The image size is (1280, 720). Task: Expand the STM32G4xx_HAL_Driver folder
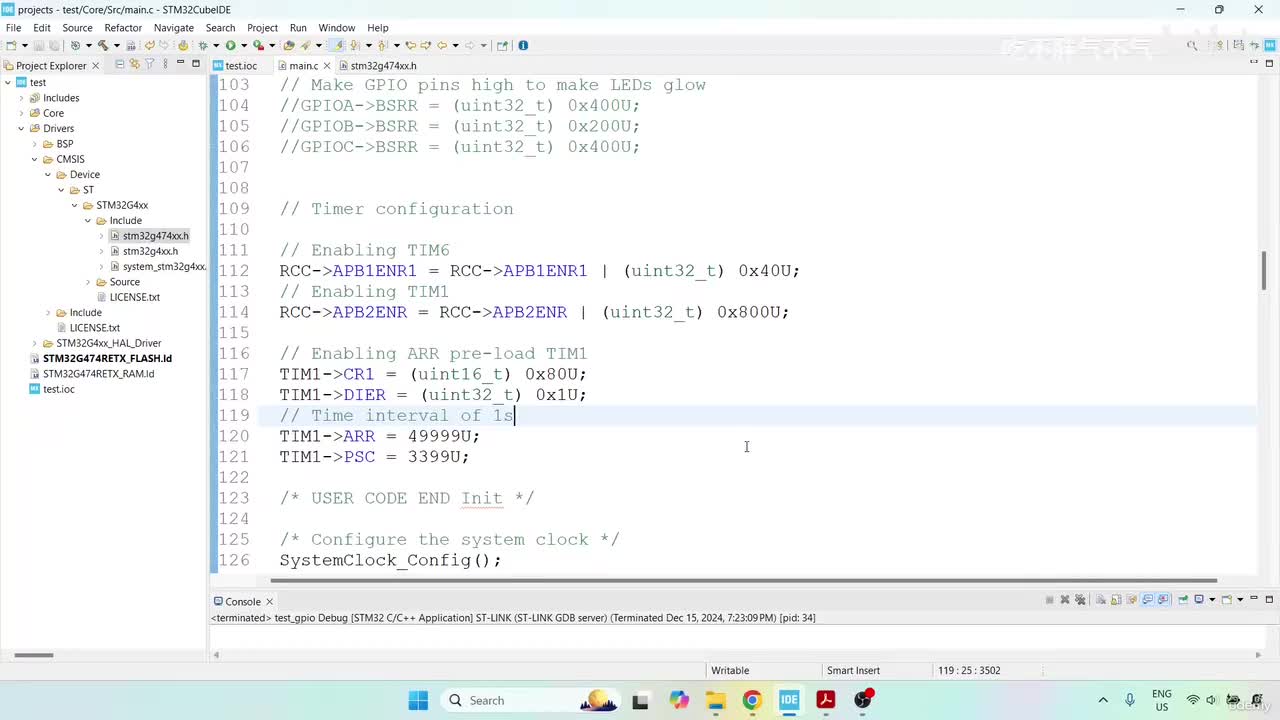(x=34, y=343)
